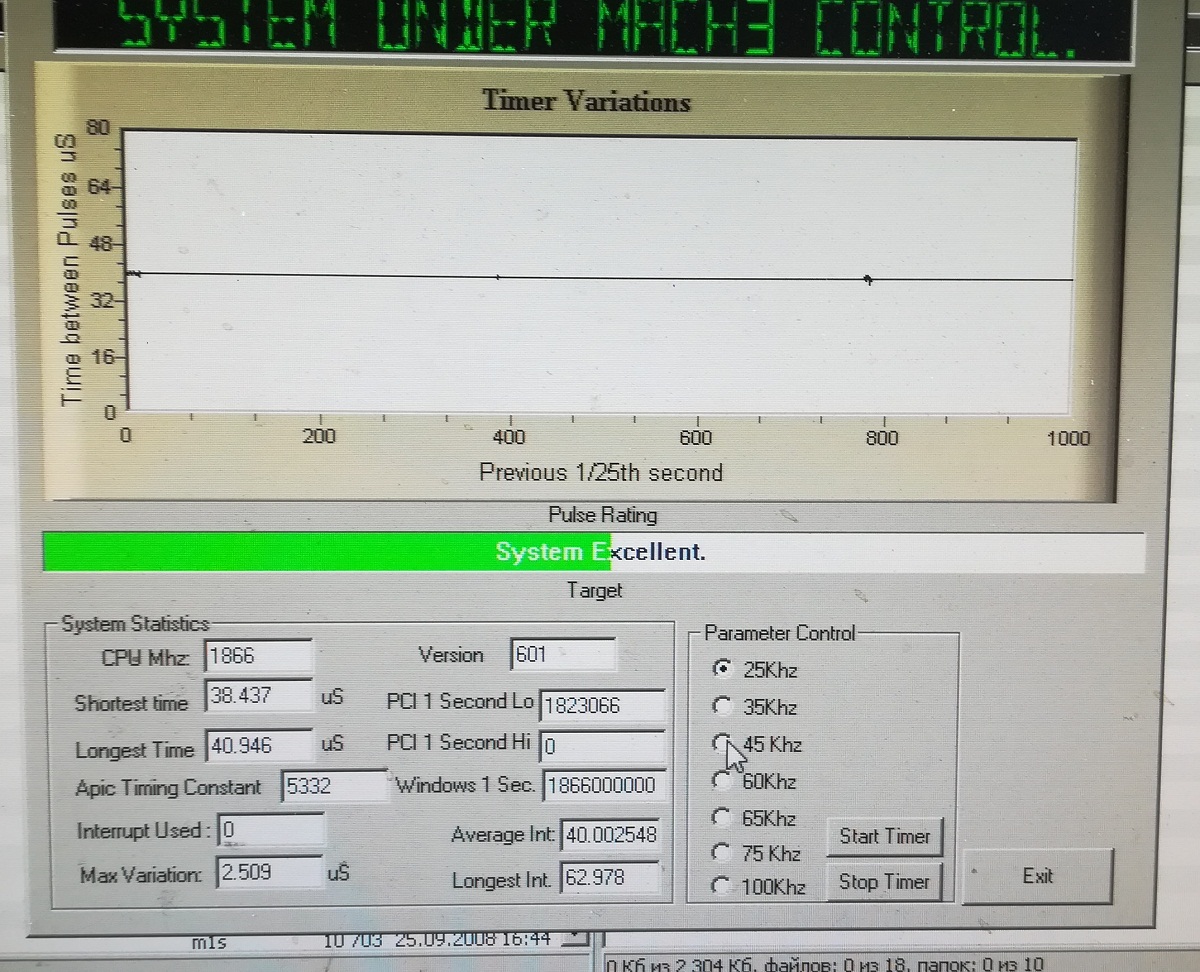
Task: Click the Previous 1/25th second axis label
Action: [600, 472]
